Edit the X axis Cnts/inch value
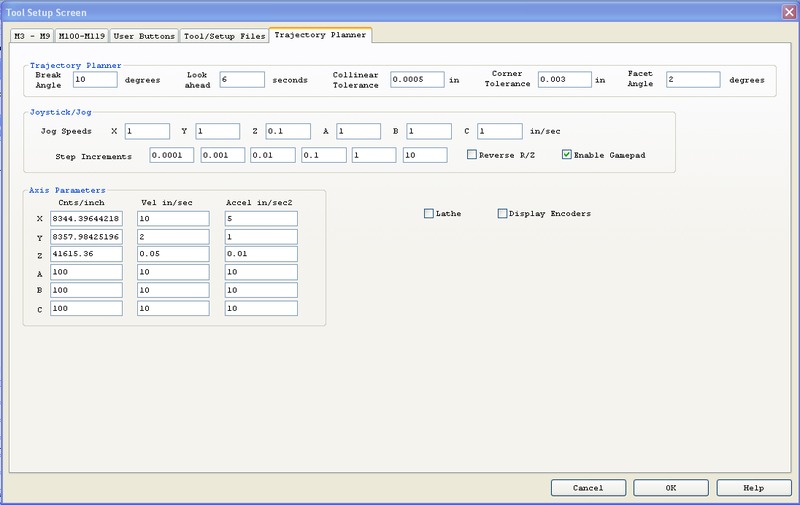800x505 pixels. click(85, 218)
